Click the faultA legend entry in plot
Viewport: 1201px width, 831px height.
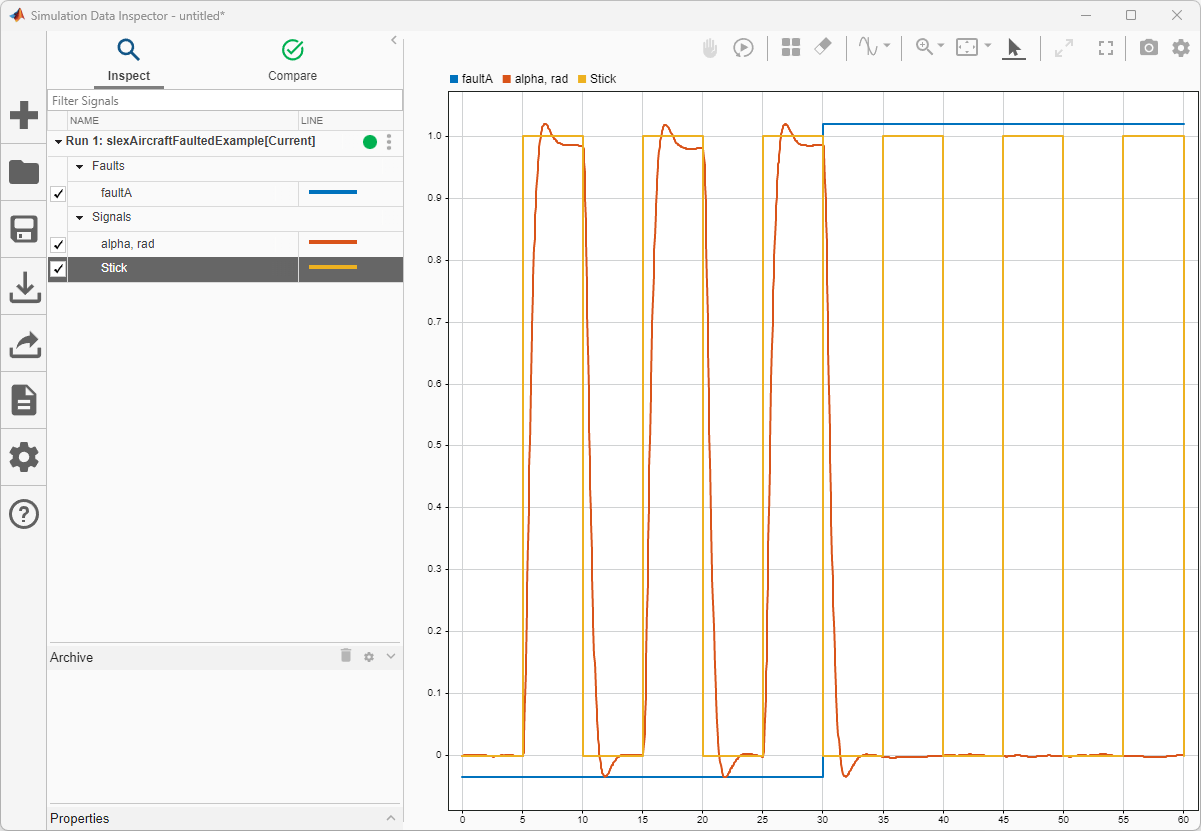click(x=471, y=78)
